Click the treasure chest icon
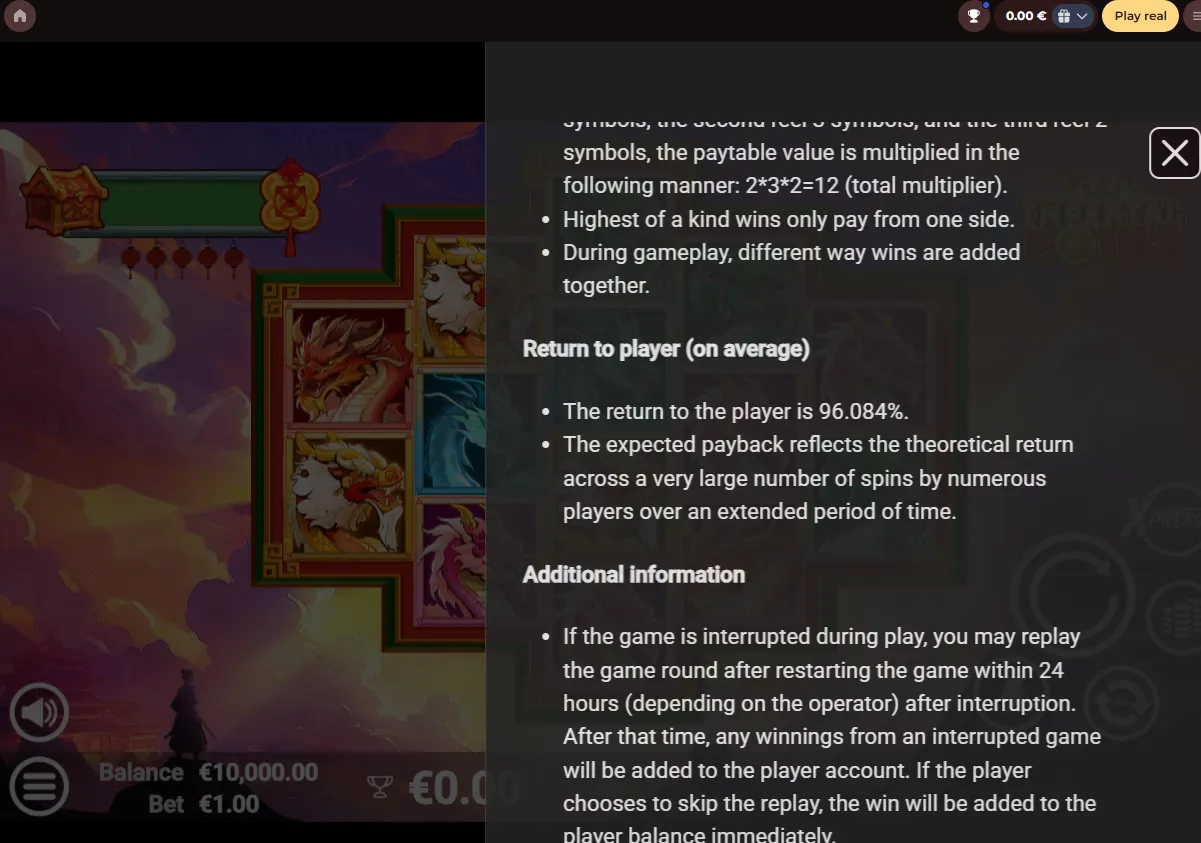1201x843 pixels. click(x=64, y=200)
